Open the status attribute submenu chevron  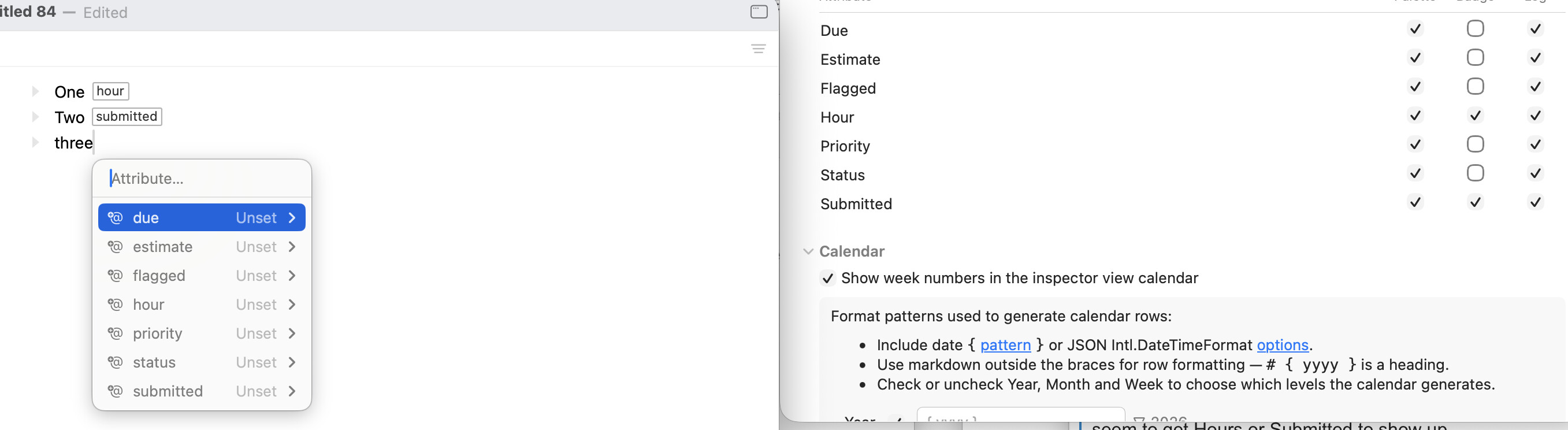(292, 362)
